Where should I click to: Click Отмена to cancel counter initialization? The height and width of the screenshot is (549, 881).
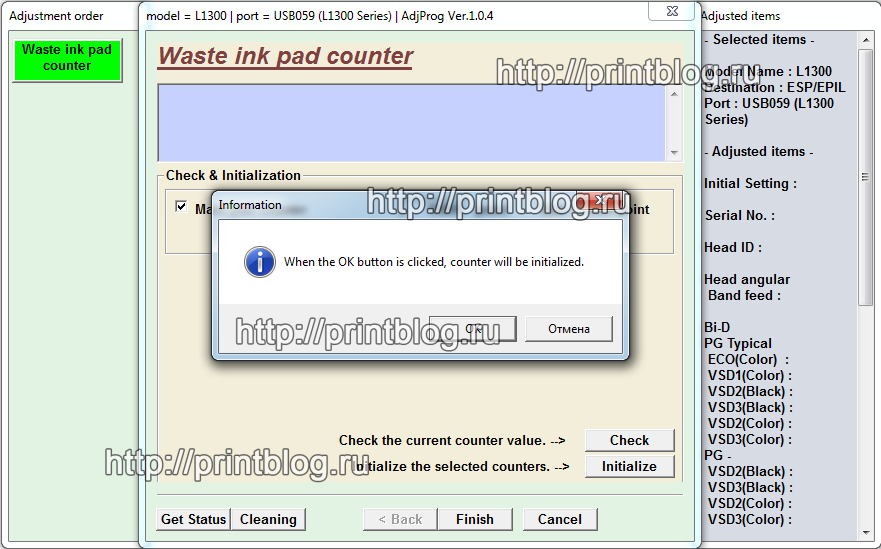[568, 329]
